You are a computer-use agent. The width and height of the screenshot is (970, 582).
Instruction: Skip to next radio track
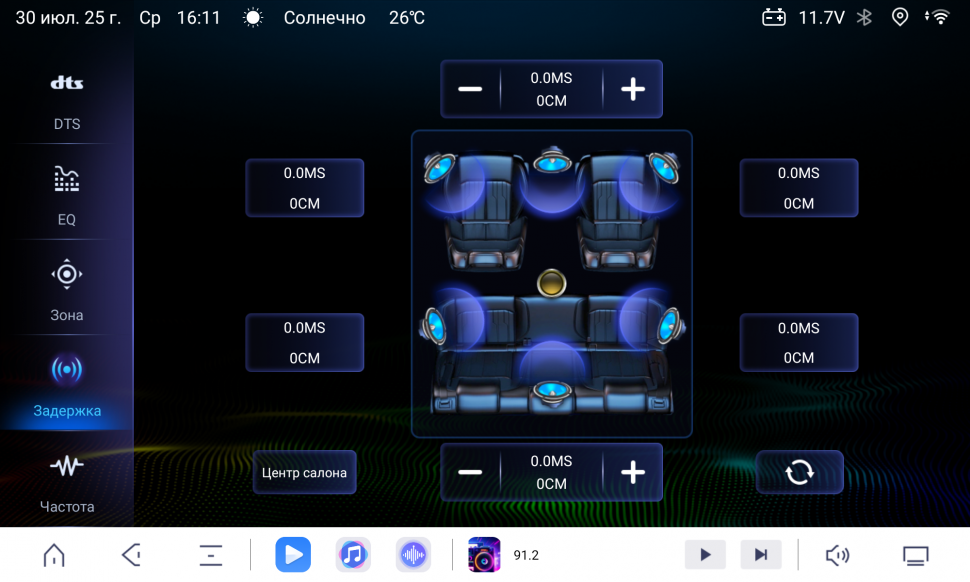tap(760, 555)
